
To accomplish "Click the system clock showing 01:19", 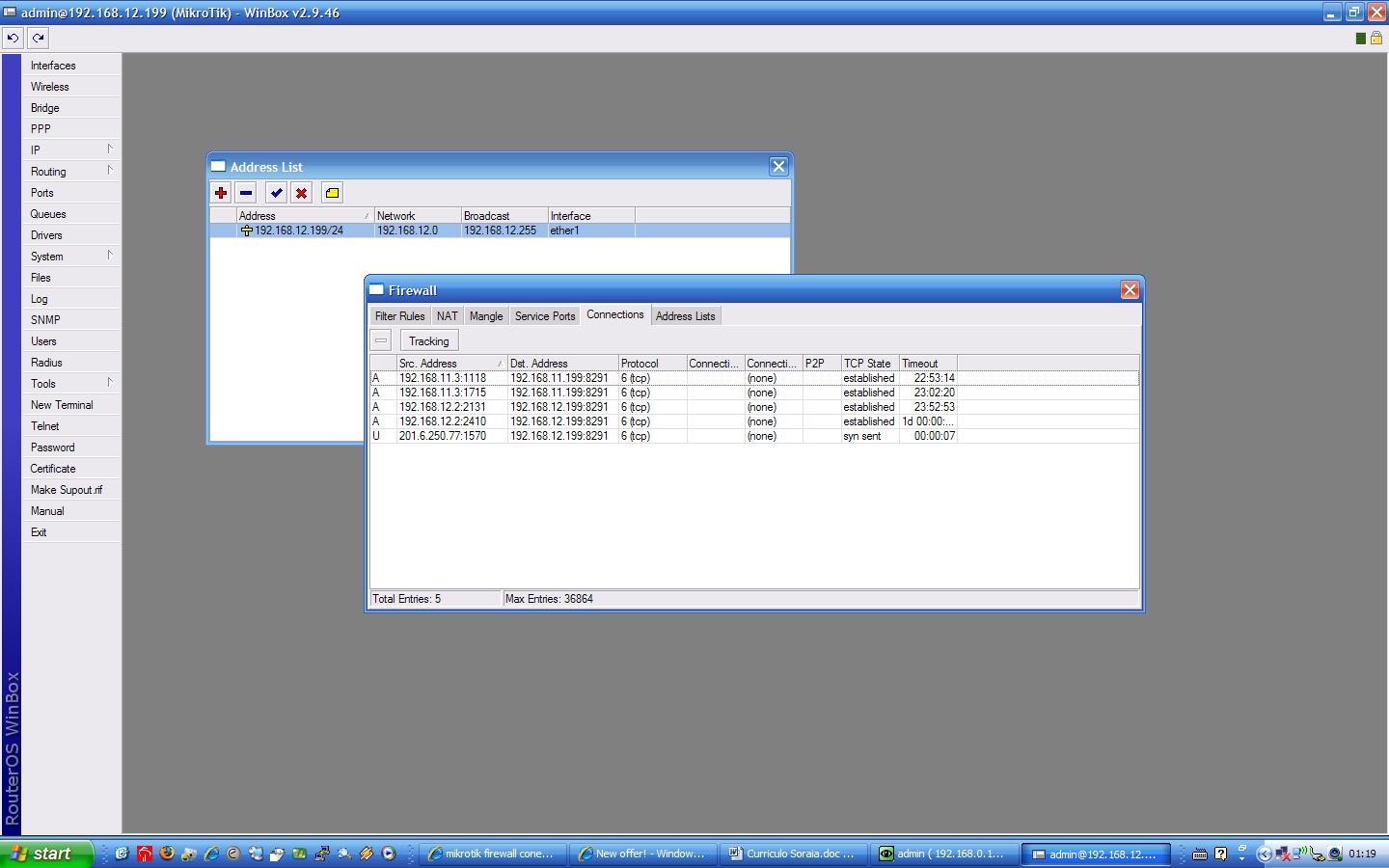I will coord(1363,854).
